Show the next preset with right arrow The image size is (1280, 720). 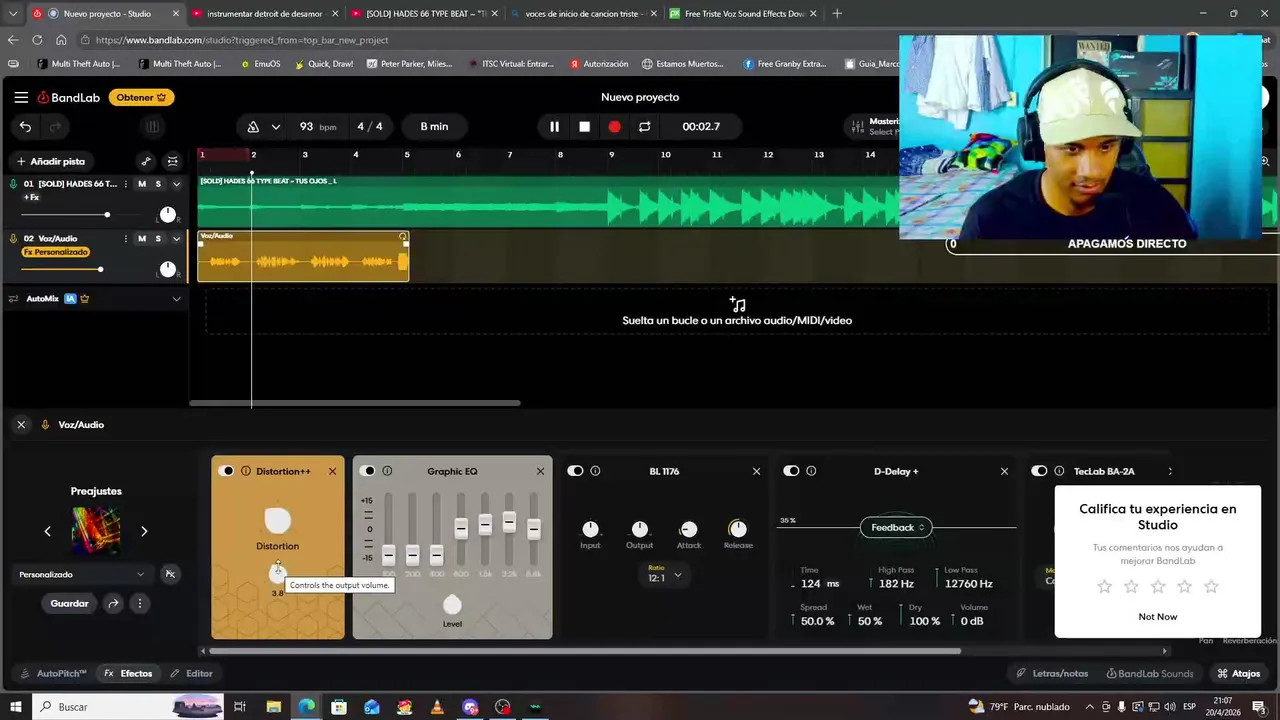(x=144, y=531)
